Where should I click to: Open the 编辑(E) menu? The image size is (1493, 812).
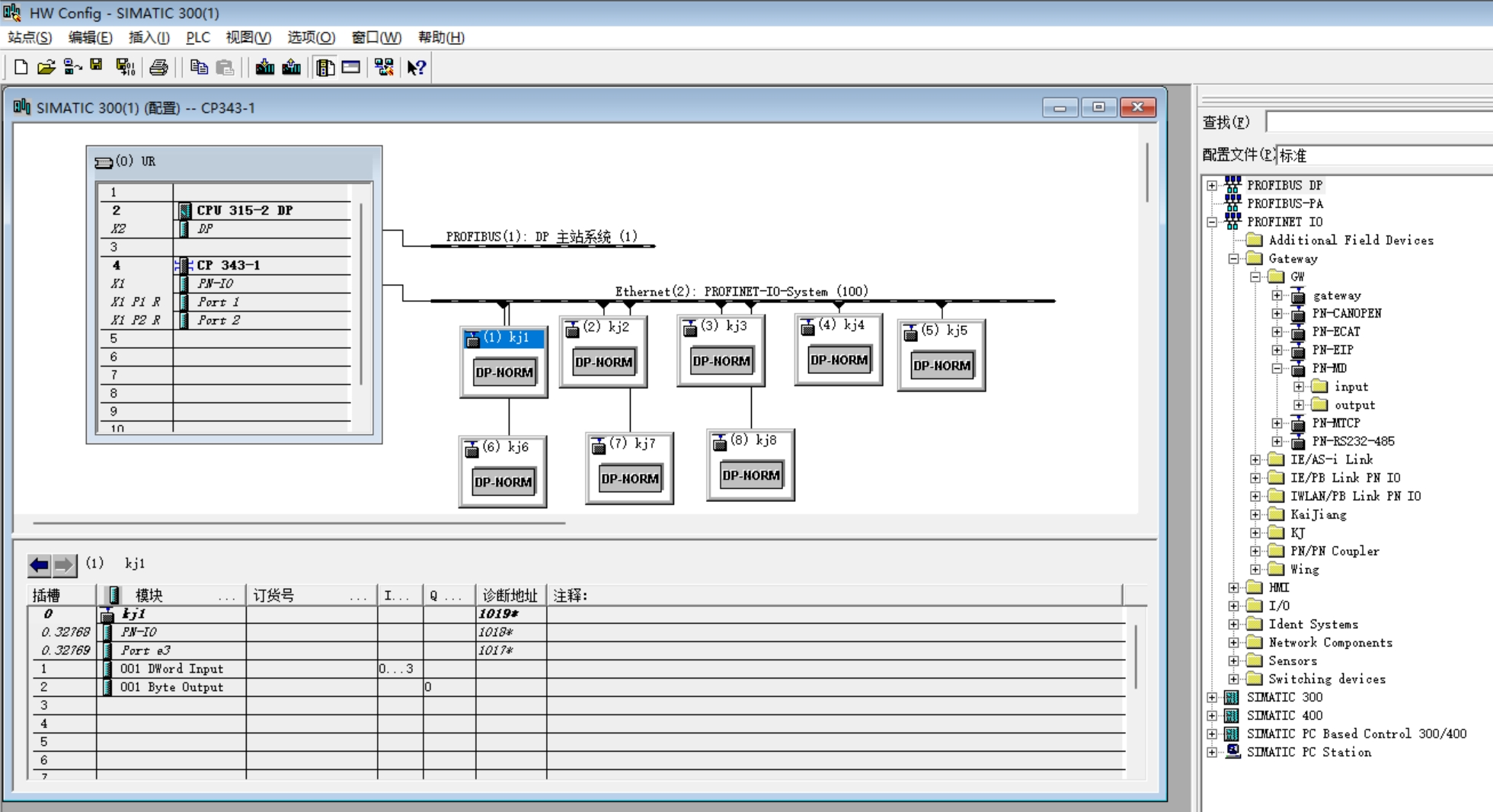pos(90,37)
